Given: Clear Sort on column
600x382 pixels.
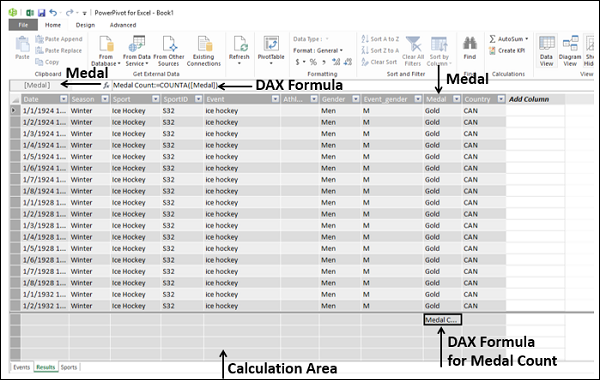Looking at the screenshot, I should pyautogui.click(x=379, y=62).
